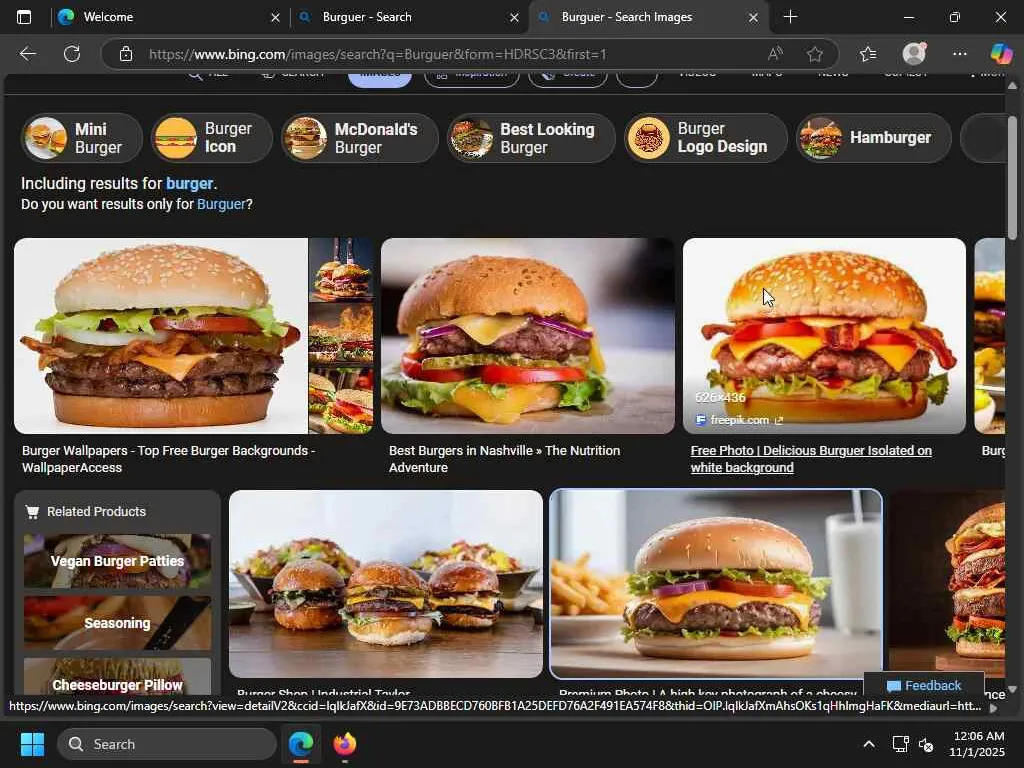The width and height of the screenshot is (1024, 768).
Task: Open the network status tray icon
Action: pyautogui.click(x=901, y=744)
